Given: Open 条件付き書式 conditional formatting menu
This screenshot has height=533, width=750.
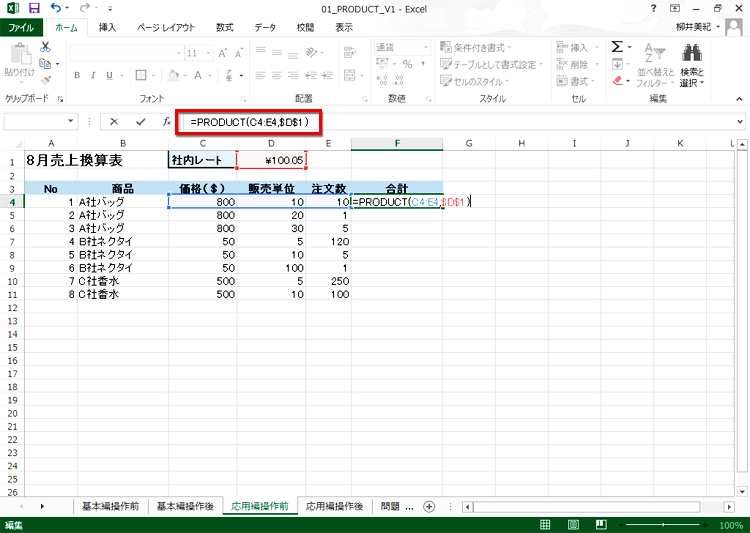Looking at the screenshot, I should click(476, 47).
